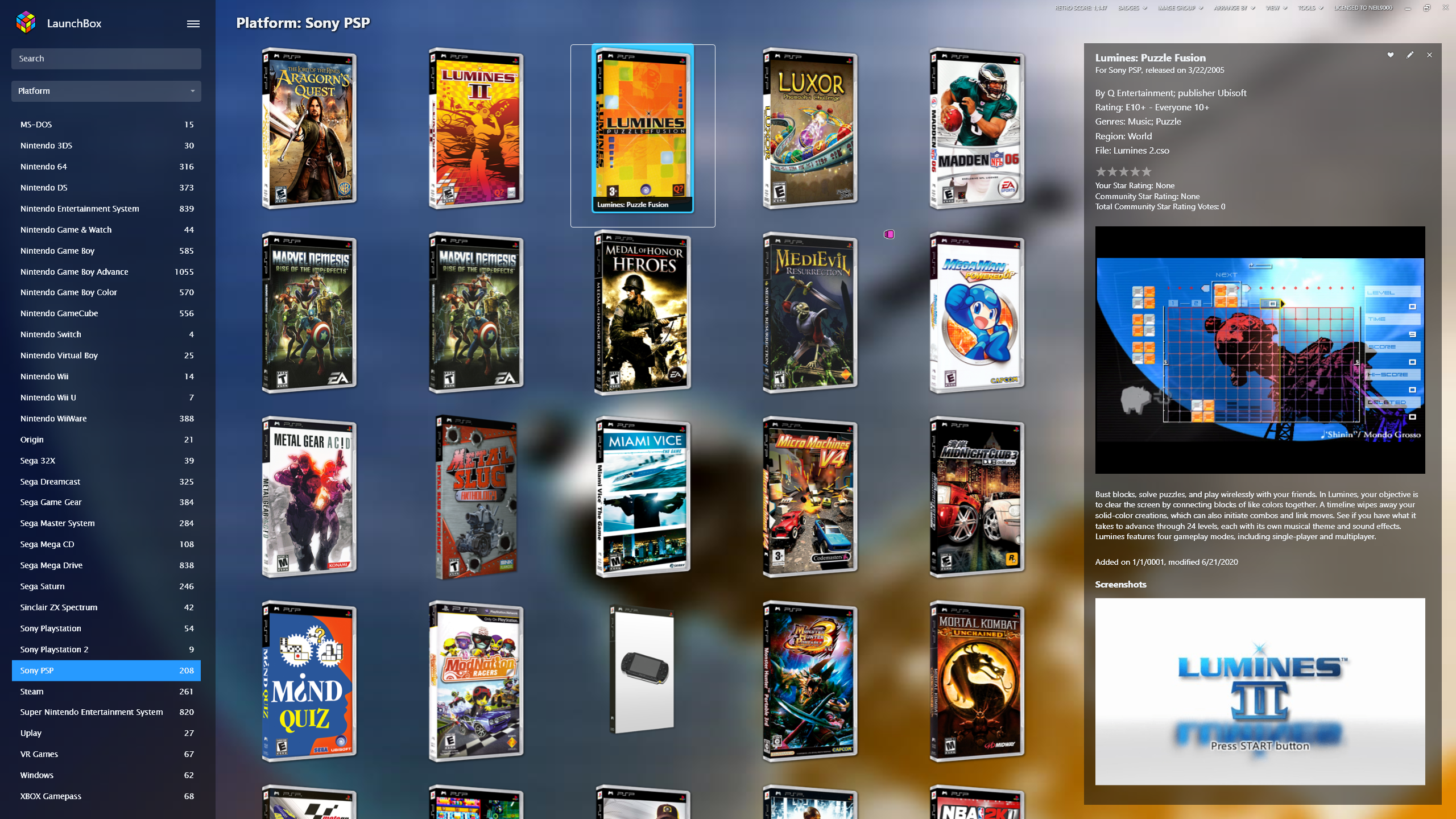The height and width of the screenshot is (819, 1456).
Task: Open the LaunchBox hamburger menu
Action: [193, 24]
